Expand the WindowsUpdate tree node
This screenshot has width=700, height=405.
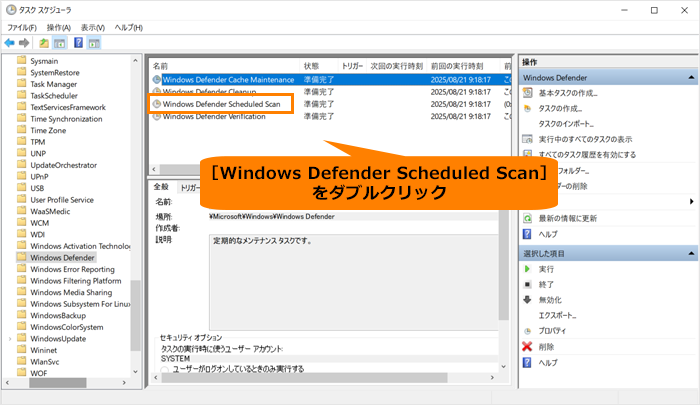(10, 339)
